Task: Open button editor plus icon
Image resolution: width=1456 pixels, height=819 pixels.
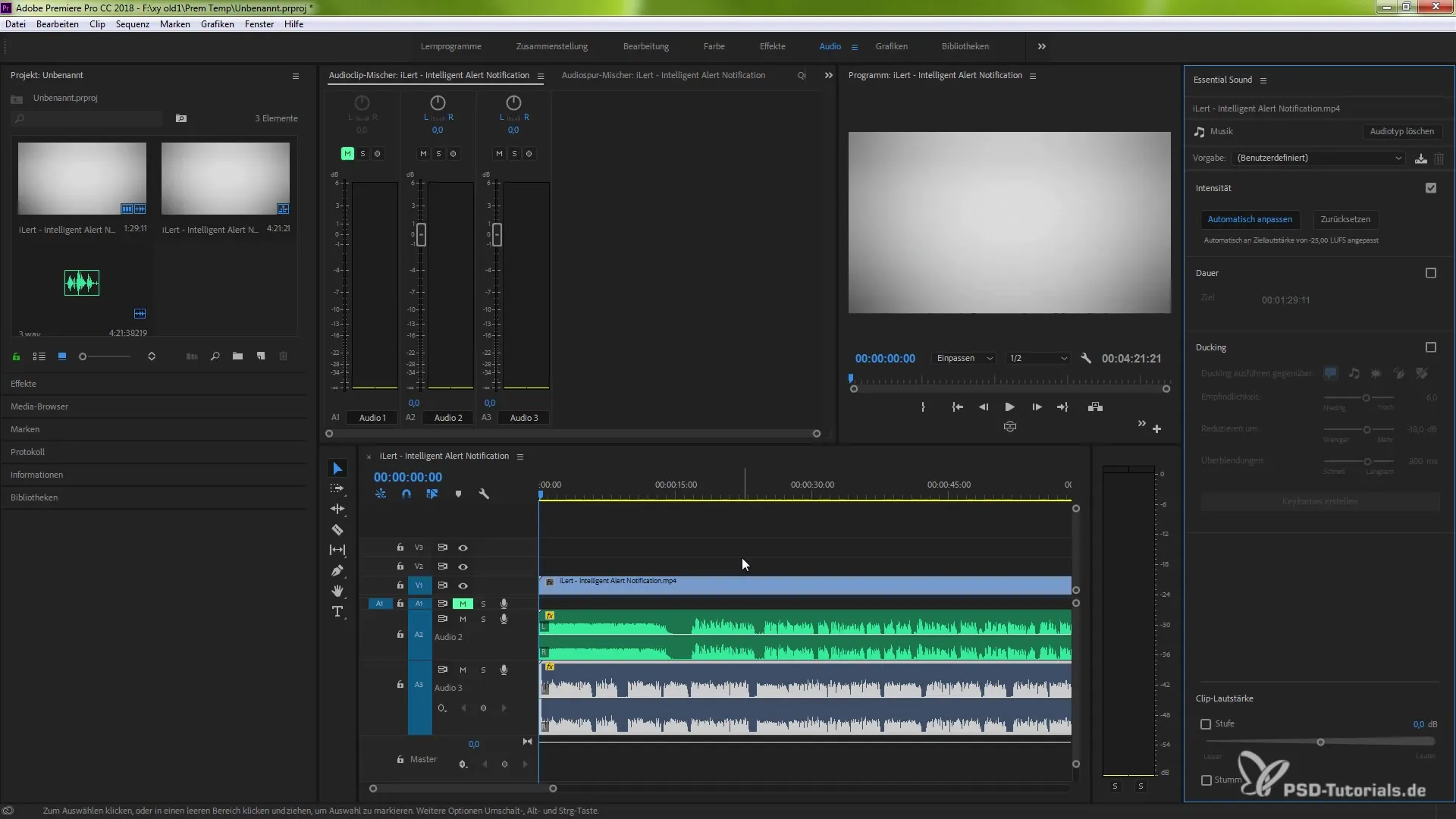Action: 1156,429
